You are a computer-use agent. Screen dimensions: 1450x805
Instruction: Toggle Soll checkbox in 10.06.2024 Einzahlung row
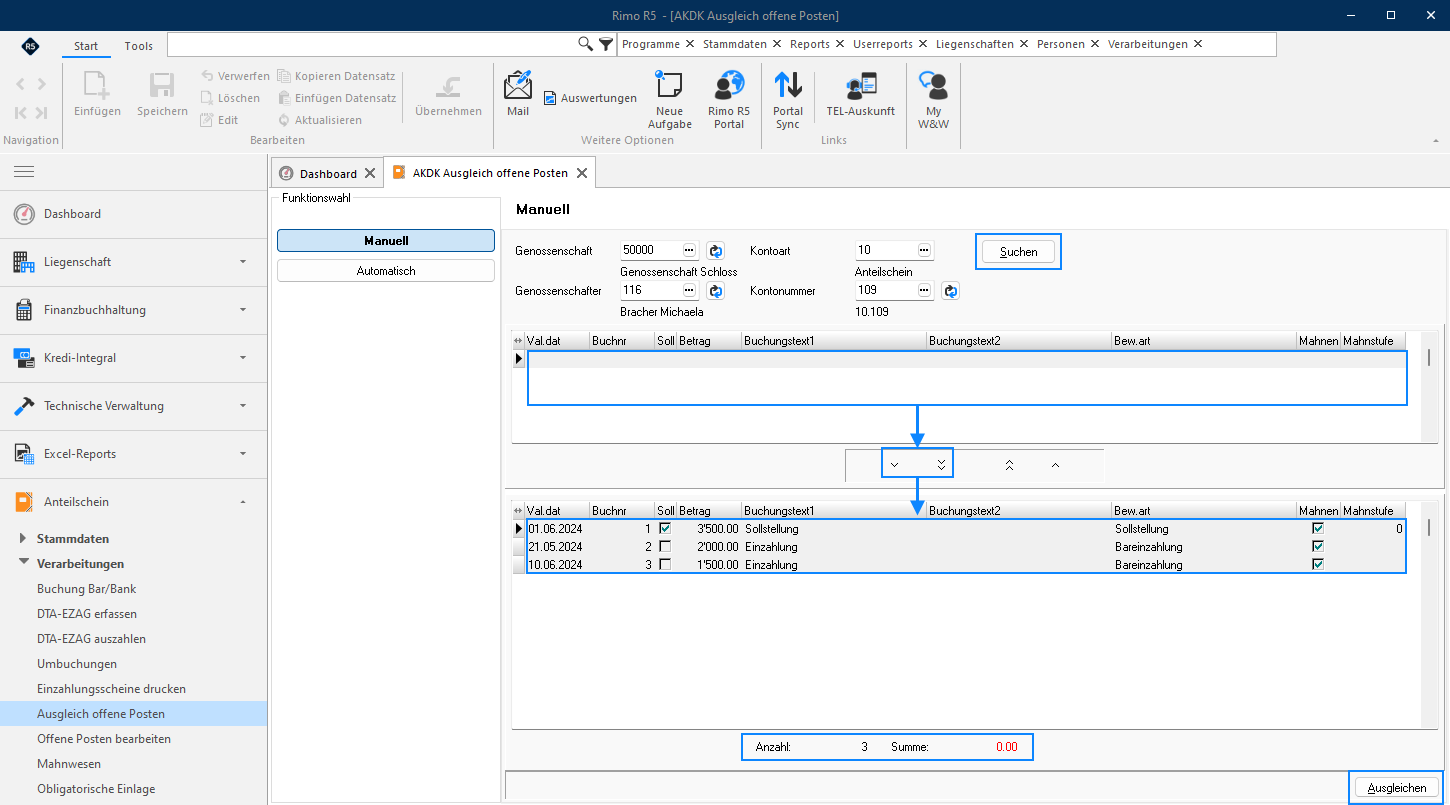(665, 564)
